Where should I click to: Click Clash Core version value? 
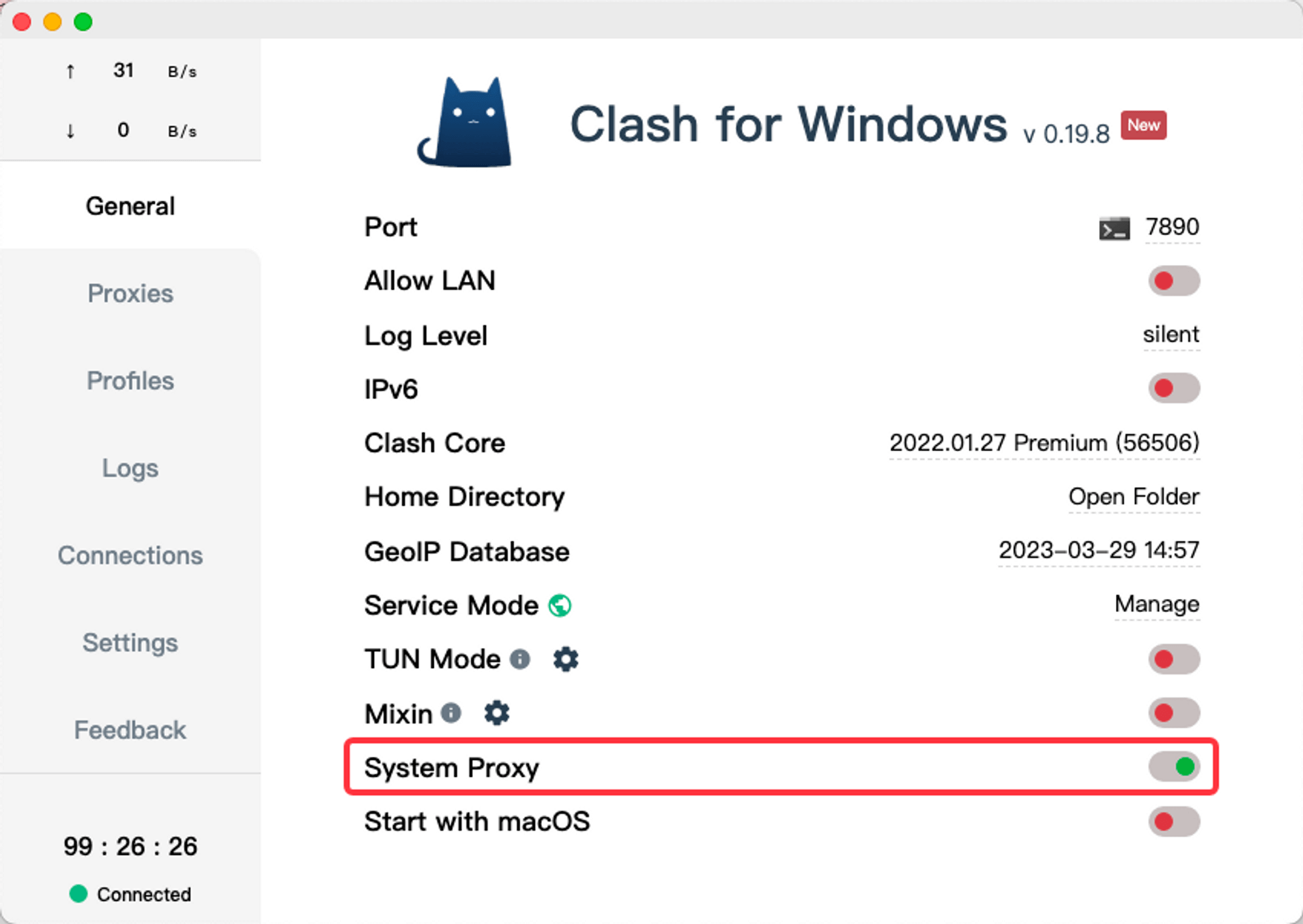1044,443
